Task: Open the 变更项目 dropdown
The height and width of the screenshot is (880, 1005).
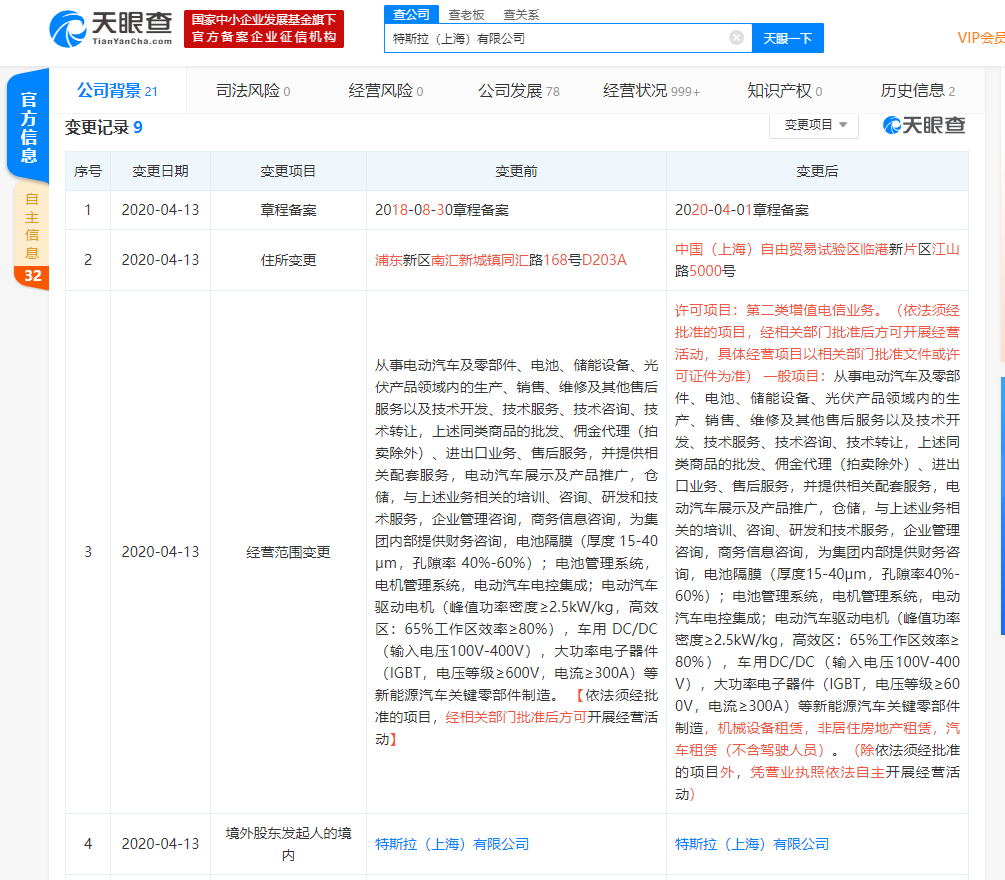Action: tap(813, 127)
